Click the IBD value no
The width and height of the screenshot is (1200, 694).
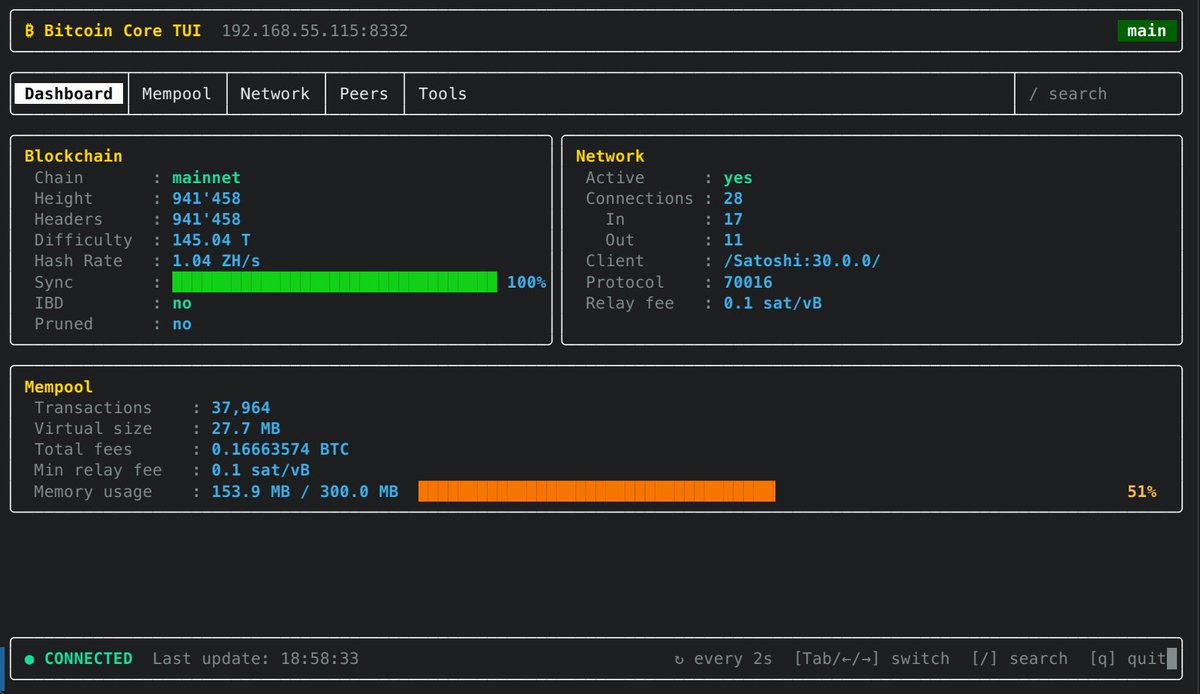182,303
